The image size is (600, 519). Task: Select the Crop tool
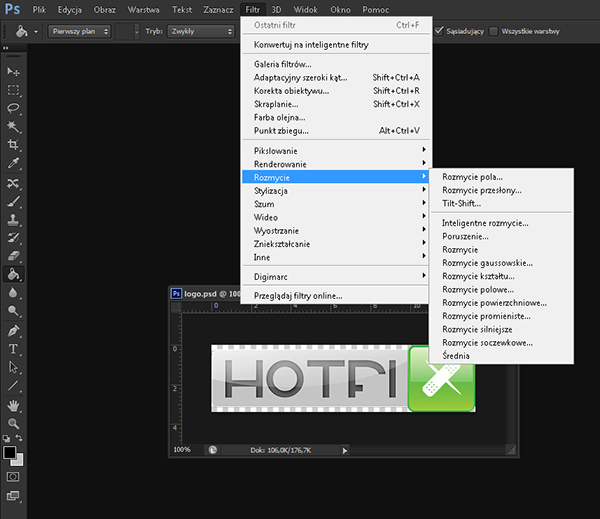click(13, 145)
